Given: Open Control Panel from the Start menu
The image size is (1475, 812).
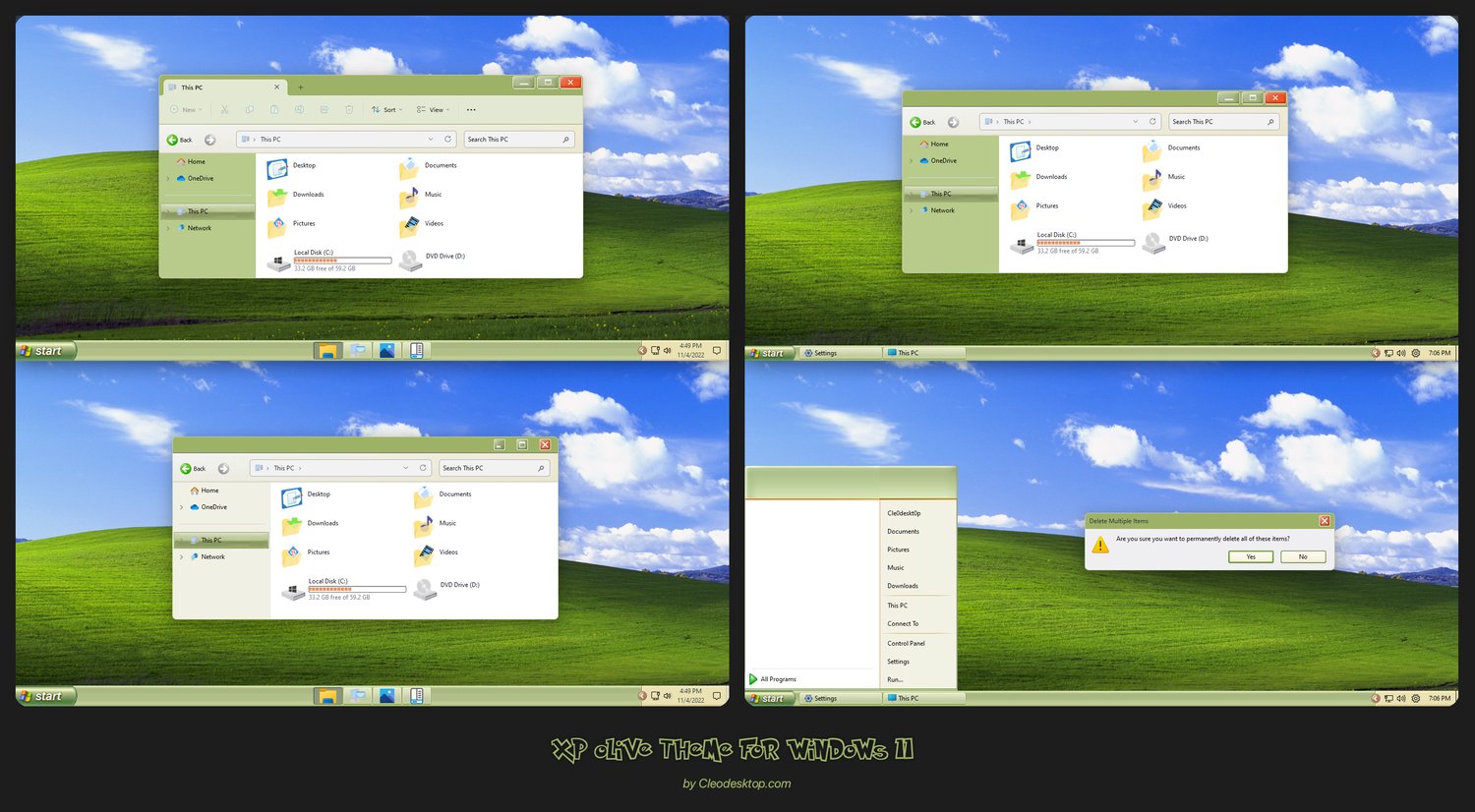Looking at the screenshot, I should coord(906,643).
